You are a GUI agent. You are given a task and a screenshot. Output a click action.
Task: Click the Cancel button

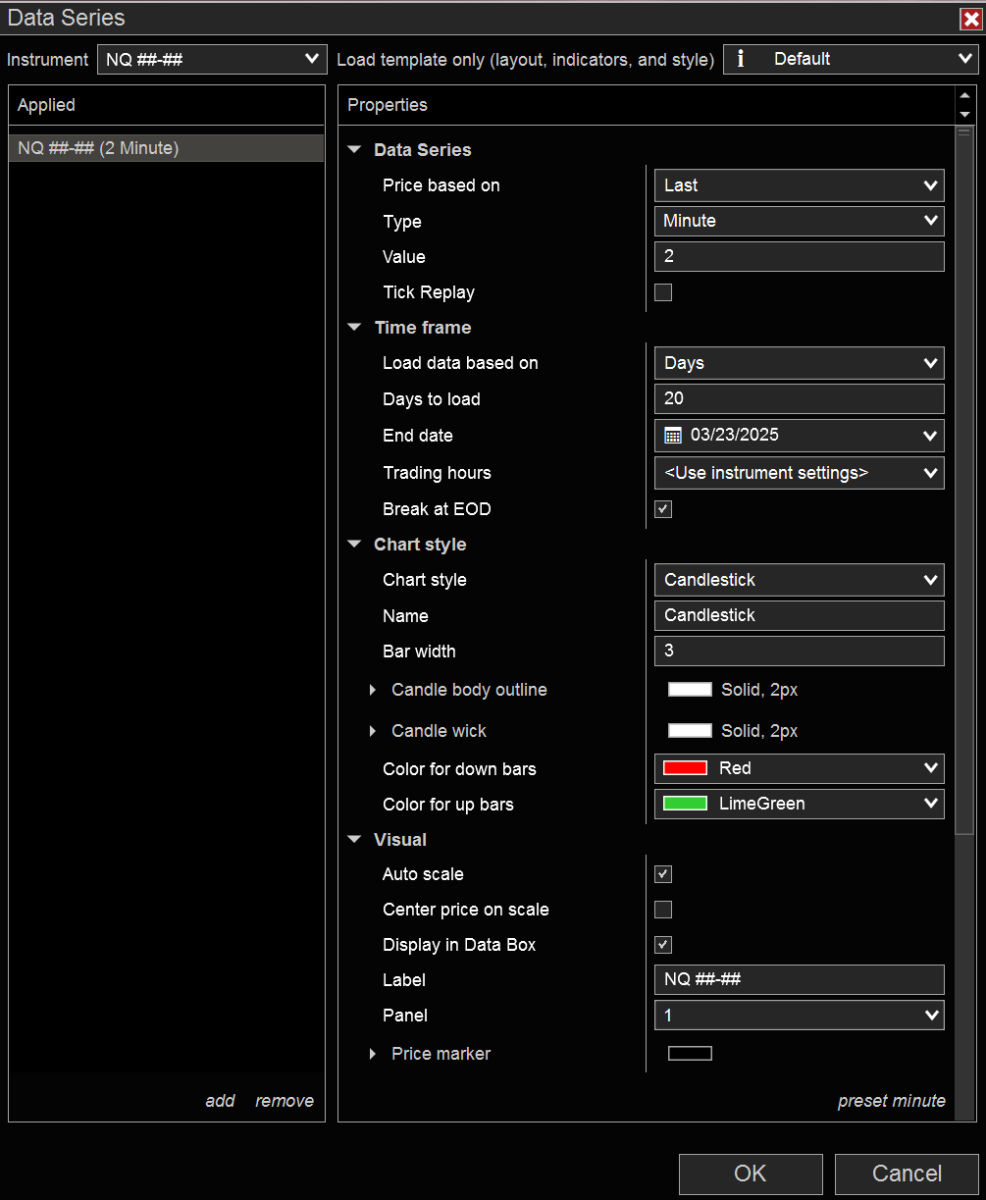[906, 1173]
